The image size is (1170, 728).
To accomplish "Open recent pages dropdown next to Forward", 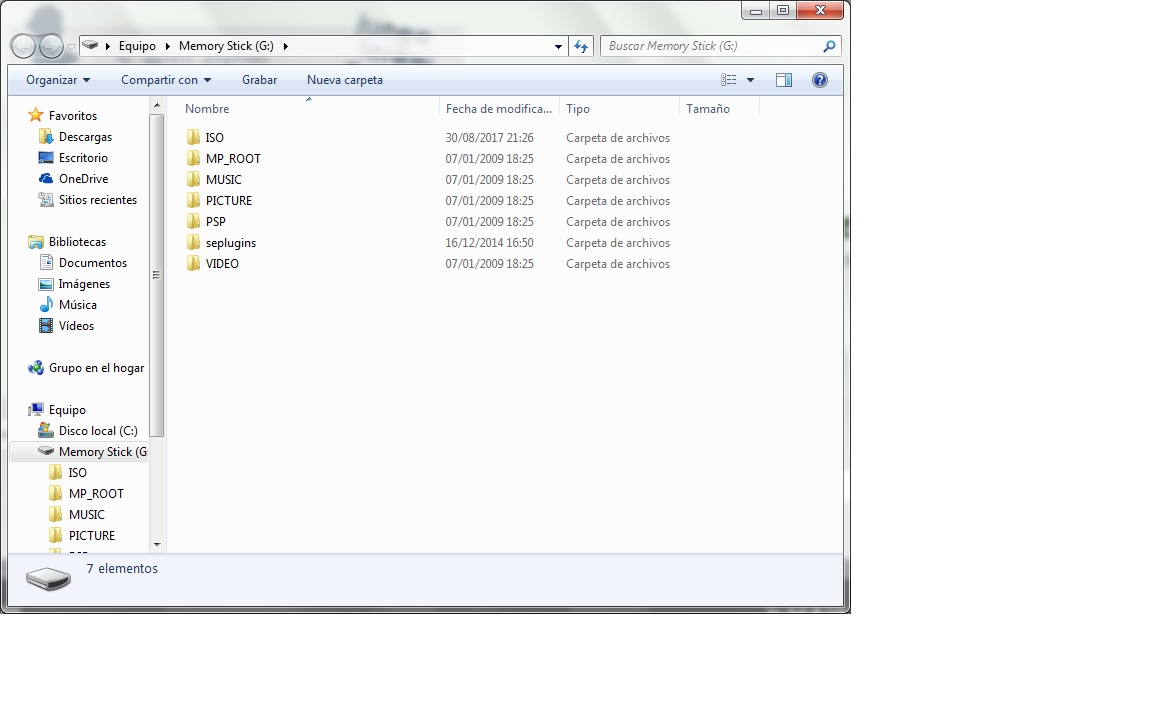I will click(72, 46).
